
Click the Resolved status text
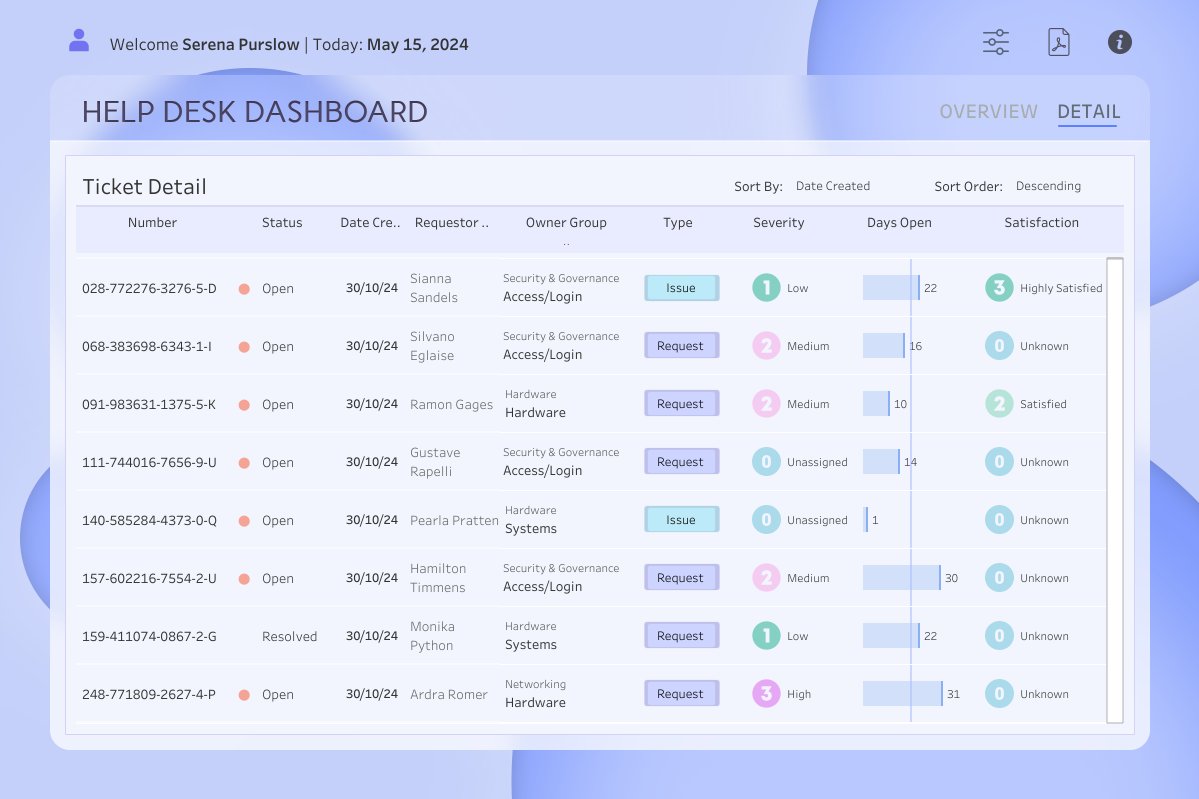tap(289, 636)
